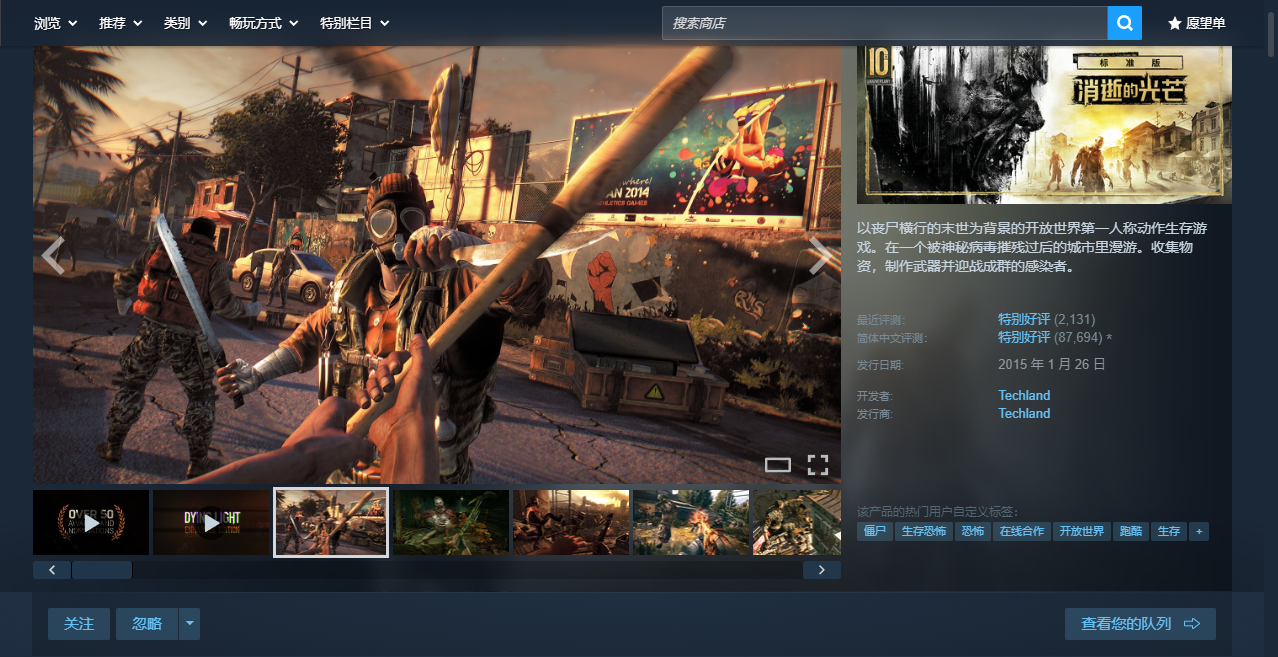1278x657 pixels.
Task: Show the previous screenshot with left arrow
Action: [x=53, y=256]
